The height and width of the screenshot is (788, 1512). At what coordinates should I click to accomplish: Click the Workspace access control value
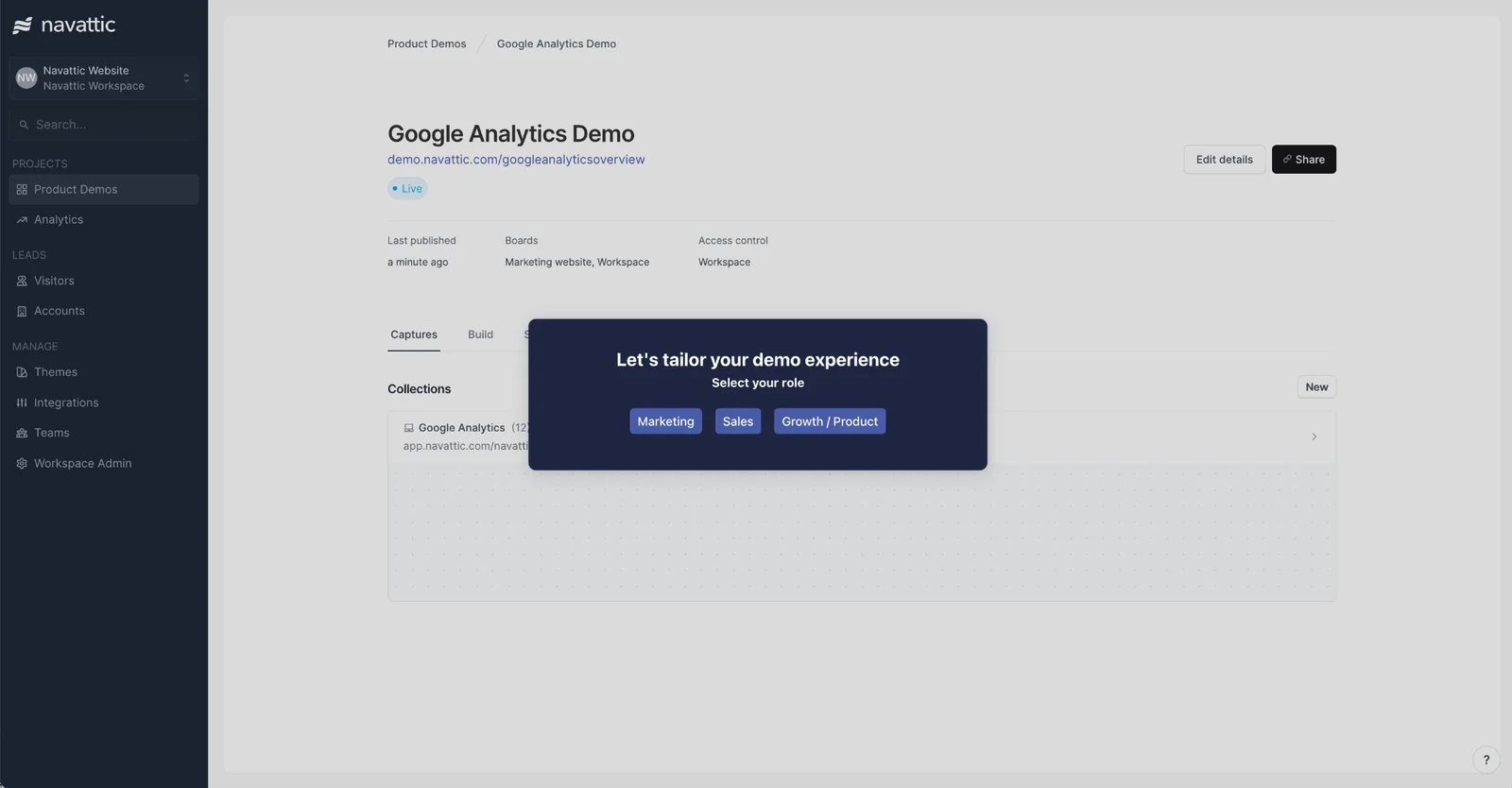(724, 263)
